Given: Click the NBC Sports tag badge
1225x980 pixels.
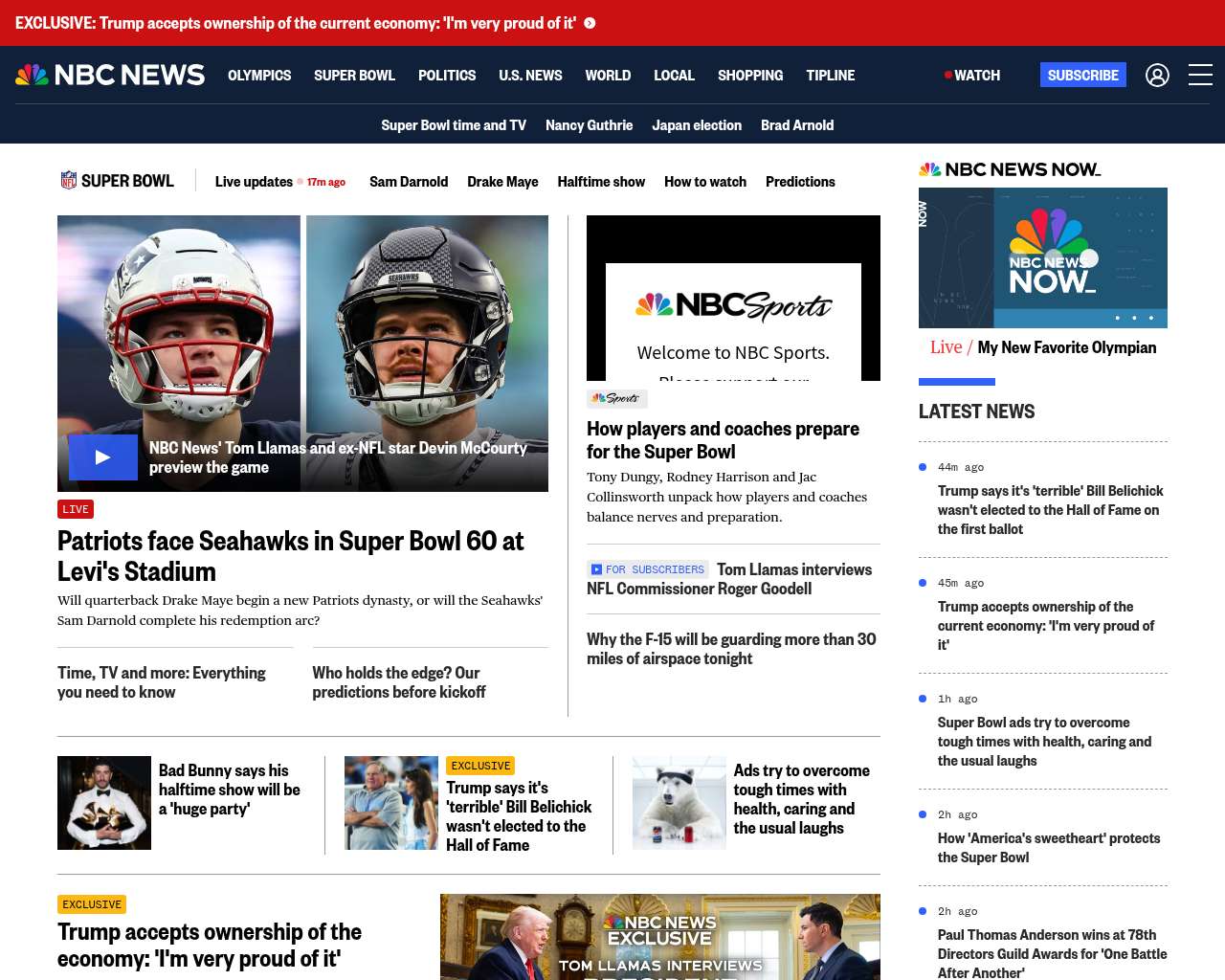Looking at the screenshot, I should [616, 398].
